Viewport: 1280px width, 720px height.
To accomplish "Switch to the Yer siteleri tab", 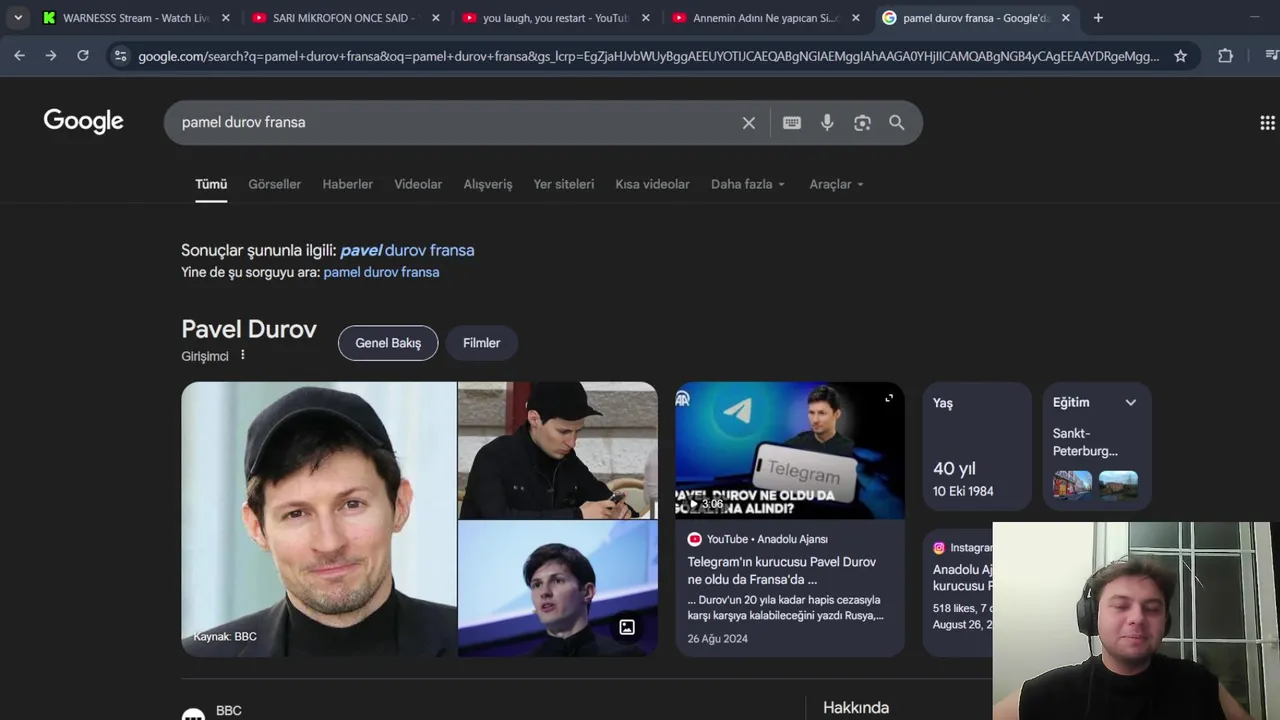I will click(x=564, y=184).
